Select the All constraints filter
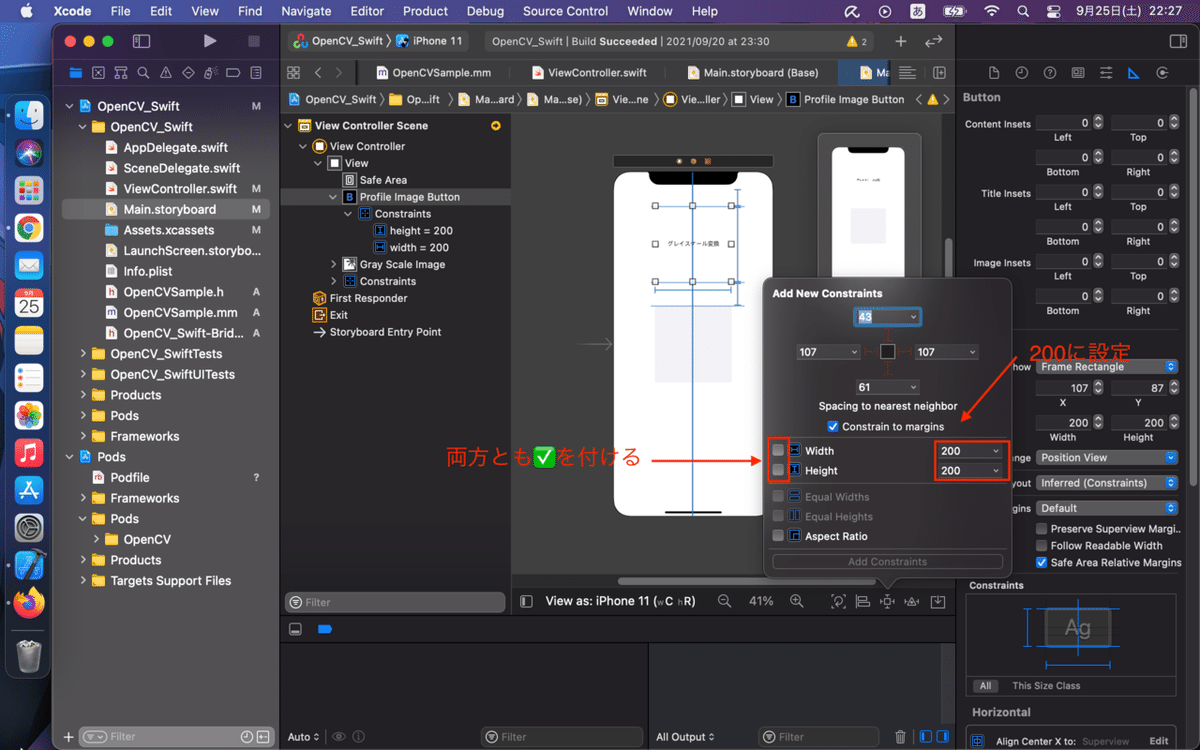 (x=985, y=686)
